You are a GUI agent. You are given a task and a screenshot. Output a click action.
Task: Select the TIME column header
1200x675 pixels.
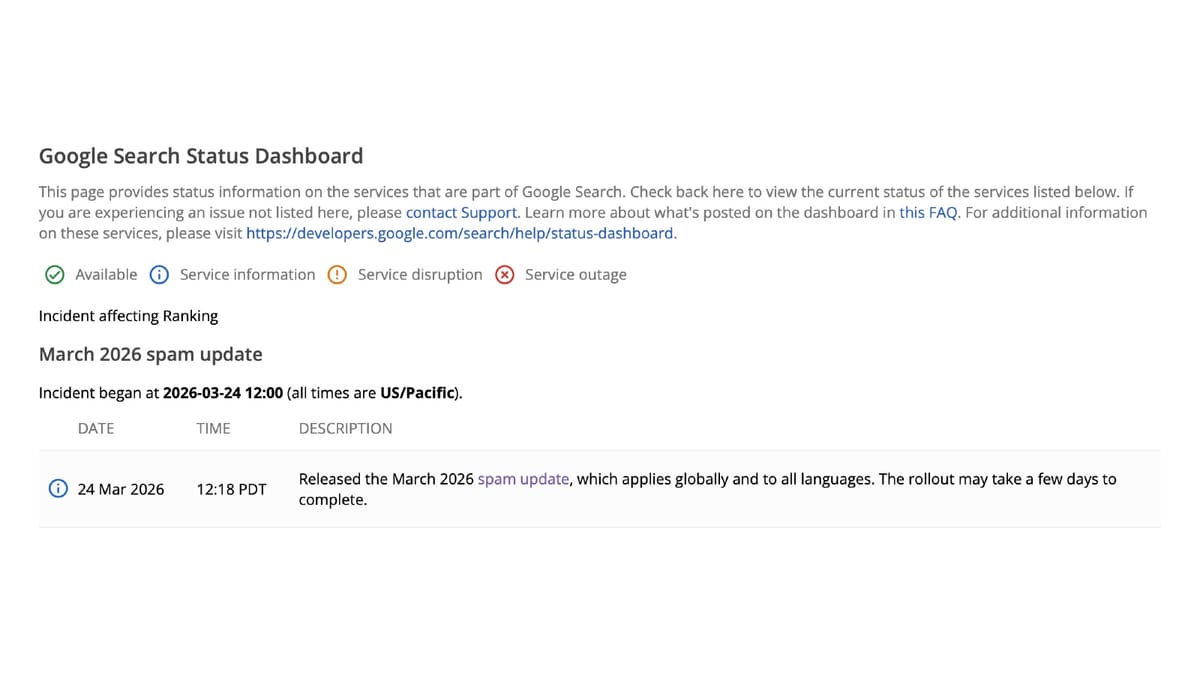pos(213,428)
